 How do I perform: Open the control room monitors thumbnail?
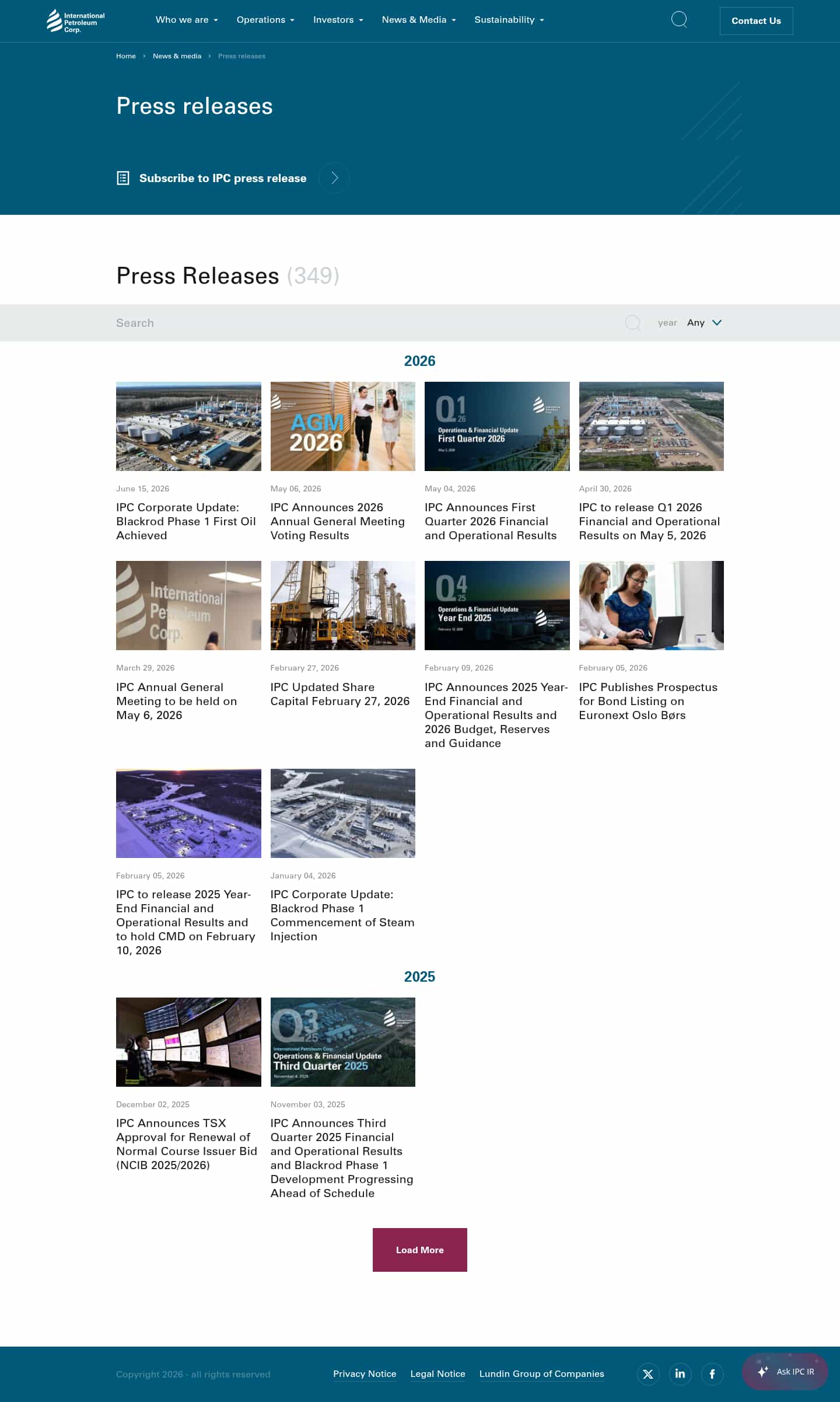[x=188, y=1042]
